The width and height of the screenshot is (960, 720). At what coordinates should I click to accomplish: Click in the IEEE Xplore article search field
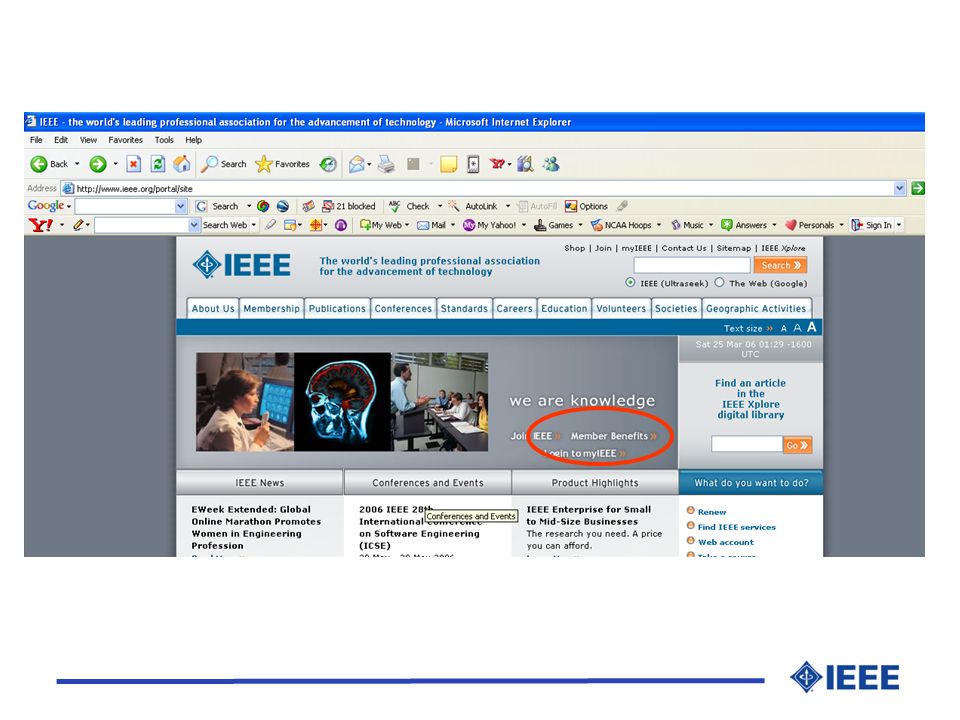coord(746,444)
